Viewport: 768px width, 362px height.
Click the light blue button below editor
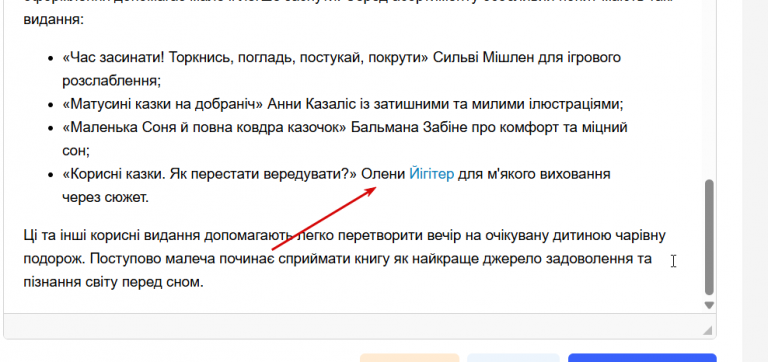tap(513, 358)
